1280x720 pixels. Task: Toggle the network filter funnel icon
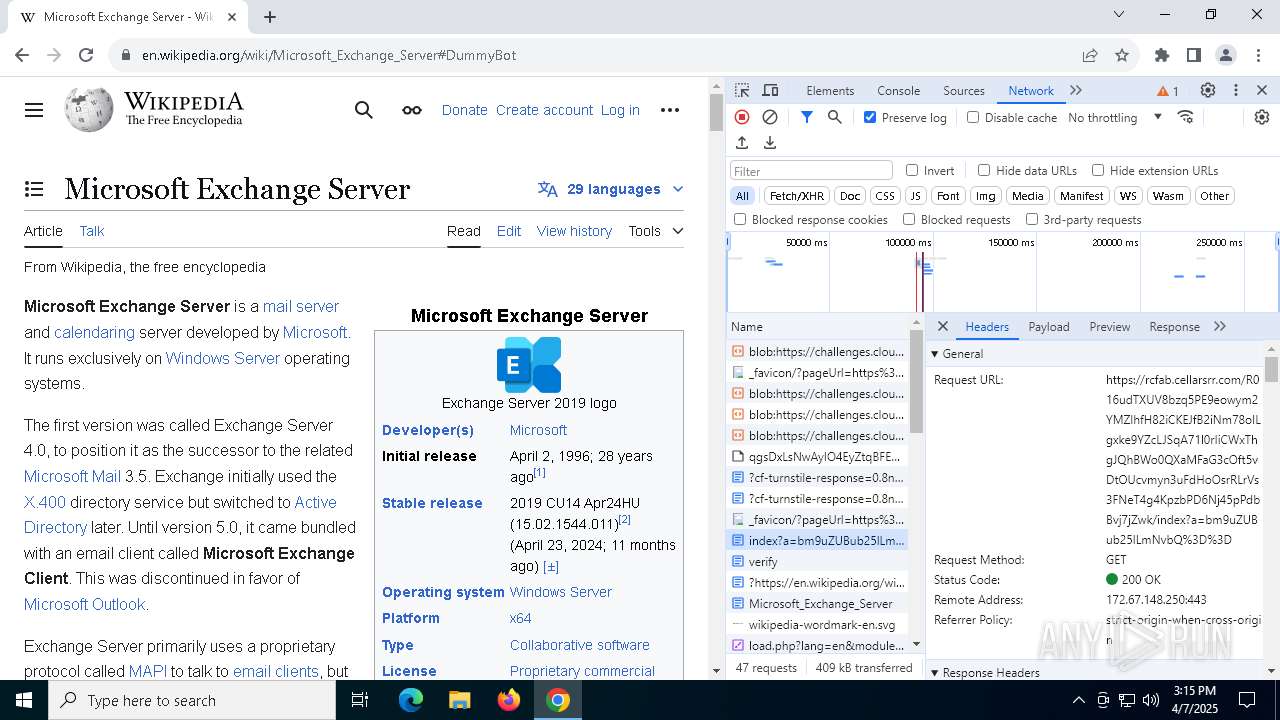pos(807,117)
